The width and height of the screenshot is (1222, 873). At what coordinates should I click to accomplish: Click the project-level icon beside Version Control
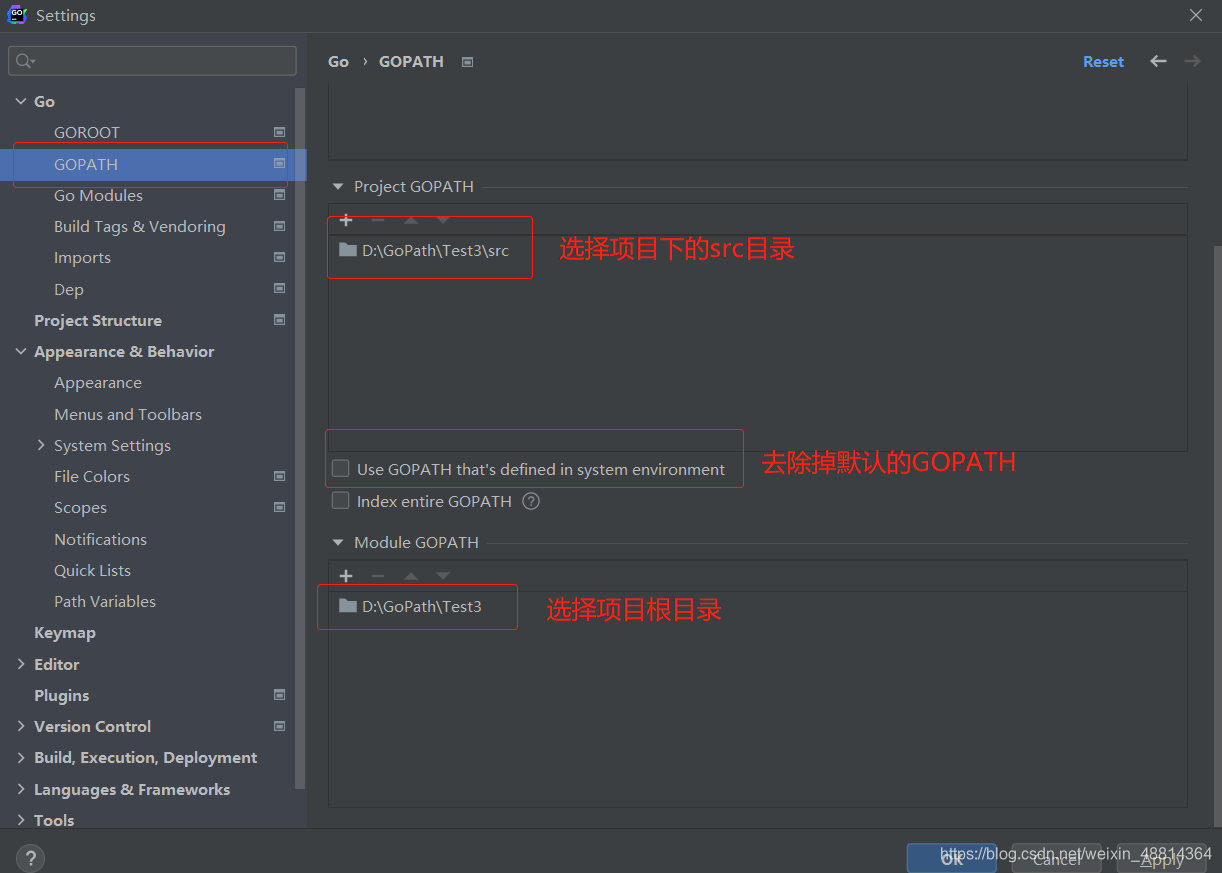pyautogui.click(x=280, y=726)
